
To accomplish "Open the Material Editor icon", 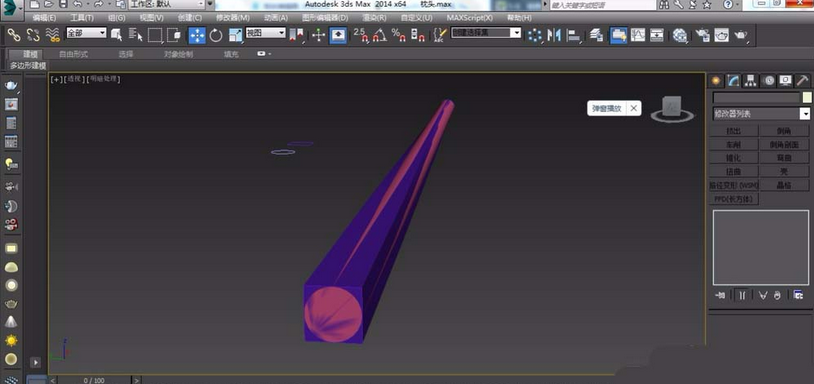I will [x=680, y=35].
